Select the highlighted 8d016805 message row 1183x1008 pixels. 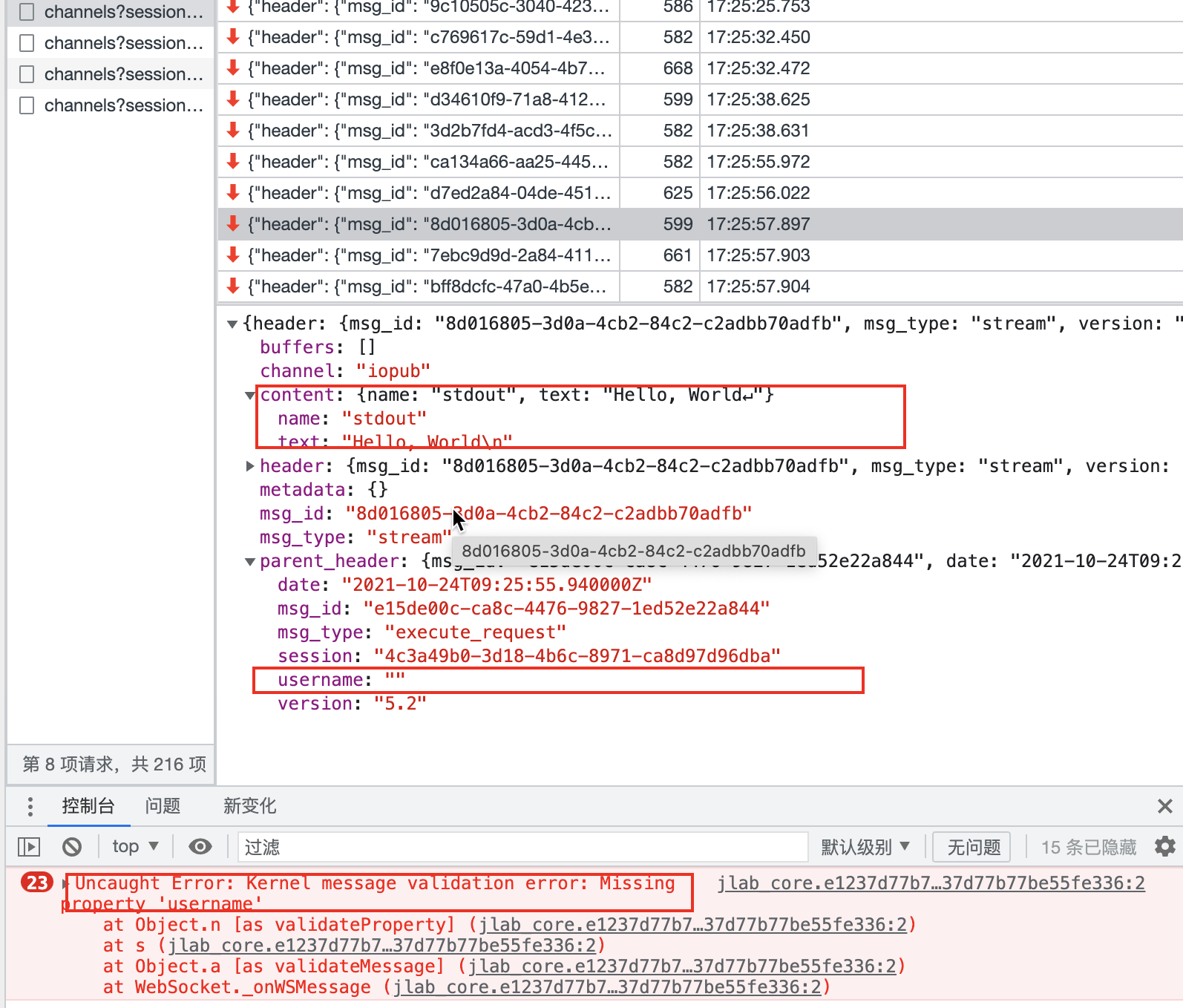tap(700, 223)
